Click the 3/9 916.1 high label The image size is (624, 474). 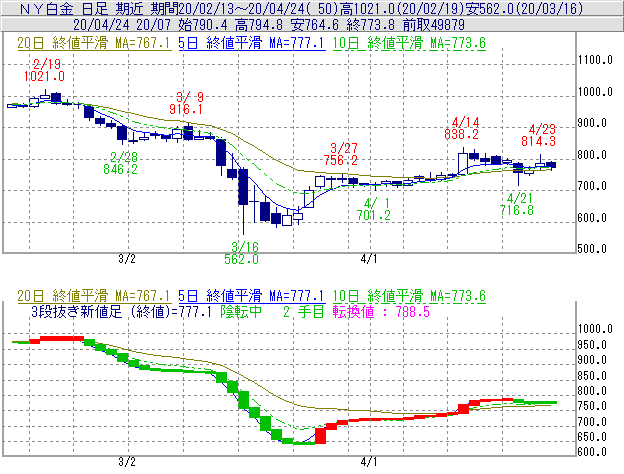(x=186, y=103)
